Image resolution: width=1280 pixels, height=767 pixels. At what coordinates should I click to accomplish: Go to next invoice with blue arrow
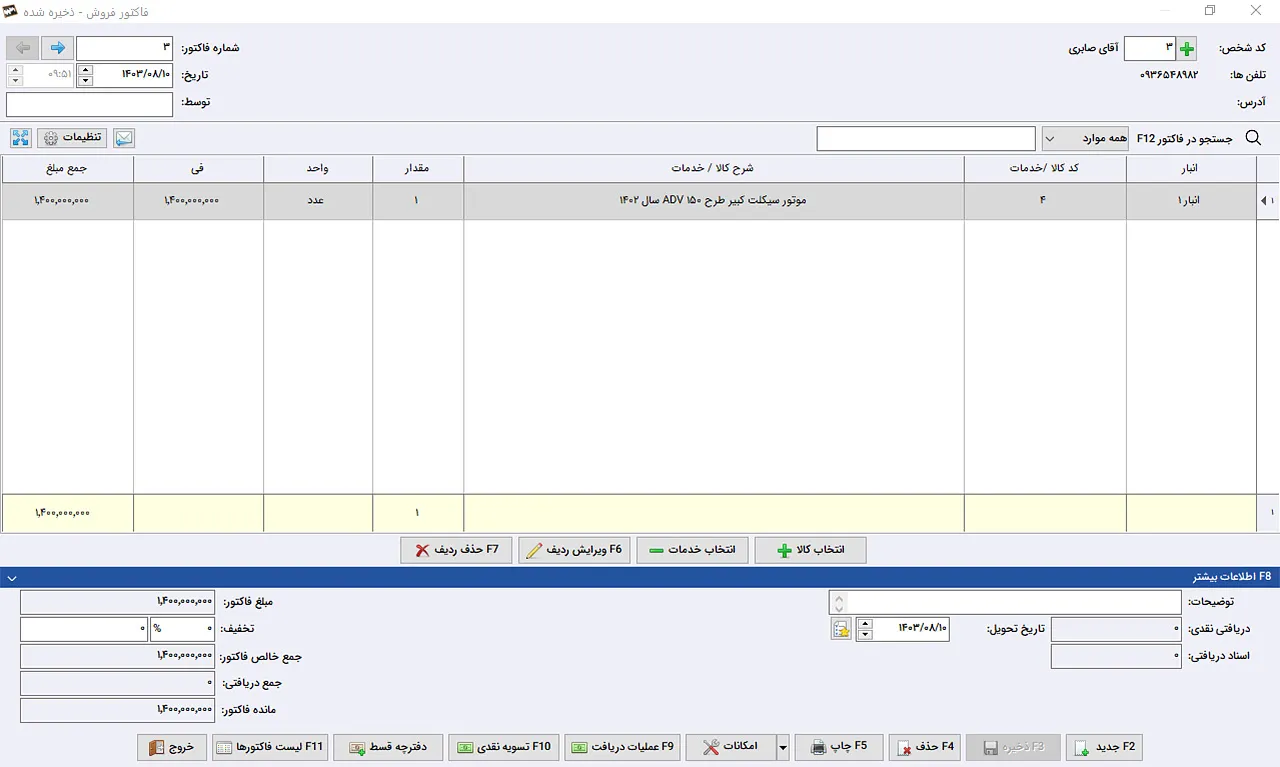point(58,48)
